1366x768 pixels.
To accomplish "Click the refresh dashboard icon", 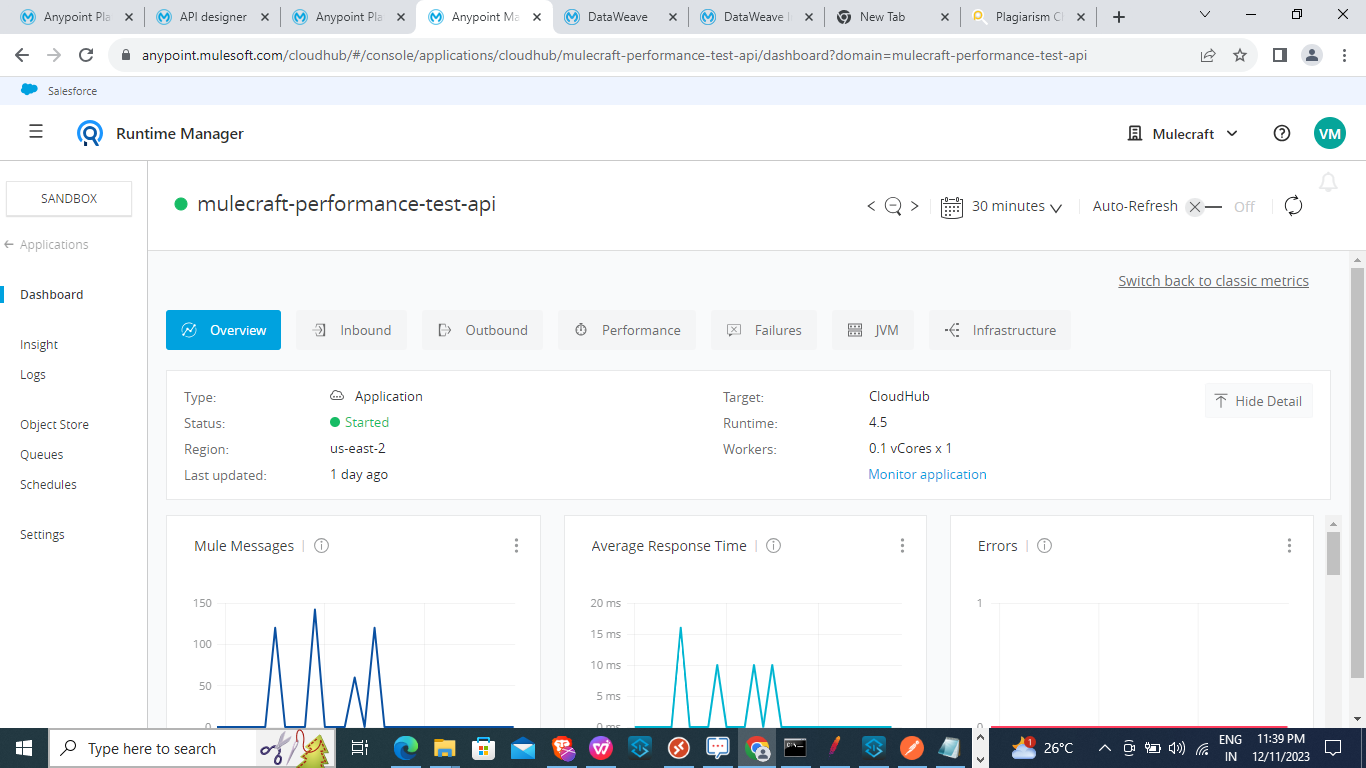I will 1293,206.
